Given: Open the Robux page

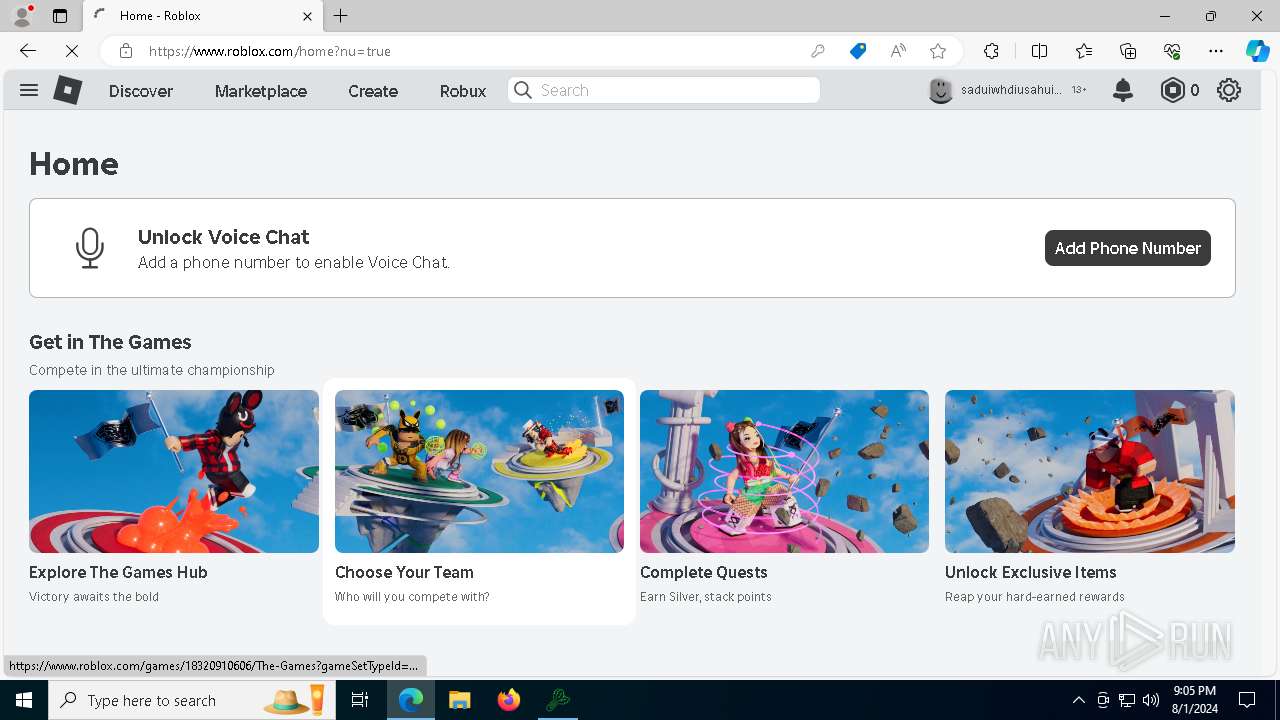Looking at the screenshot, I should (x=463, y=91).
